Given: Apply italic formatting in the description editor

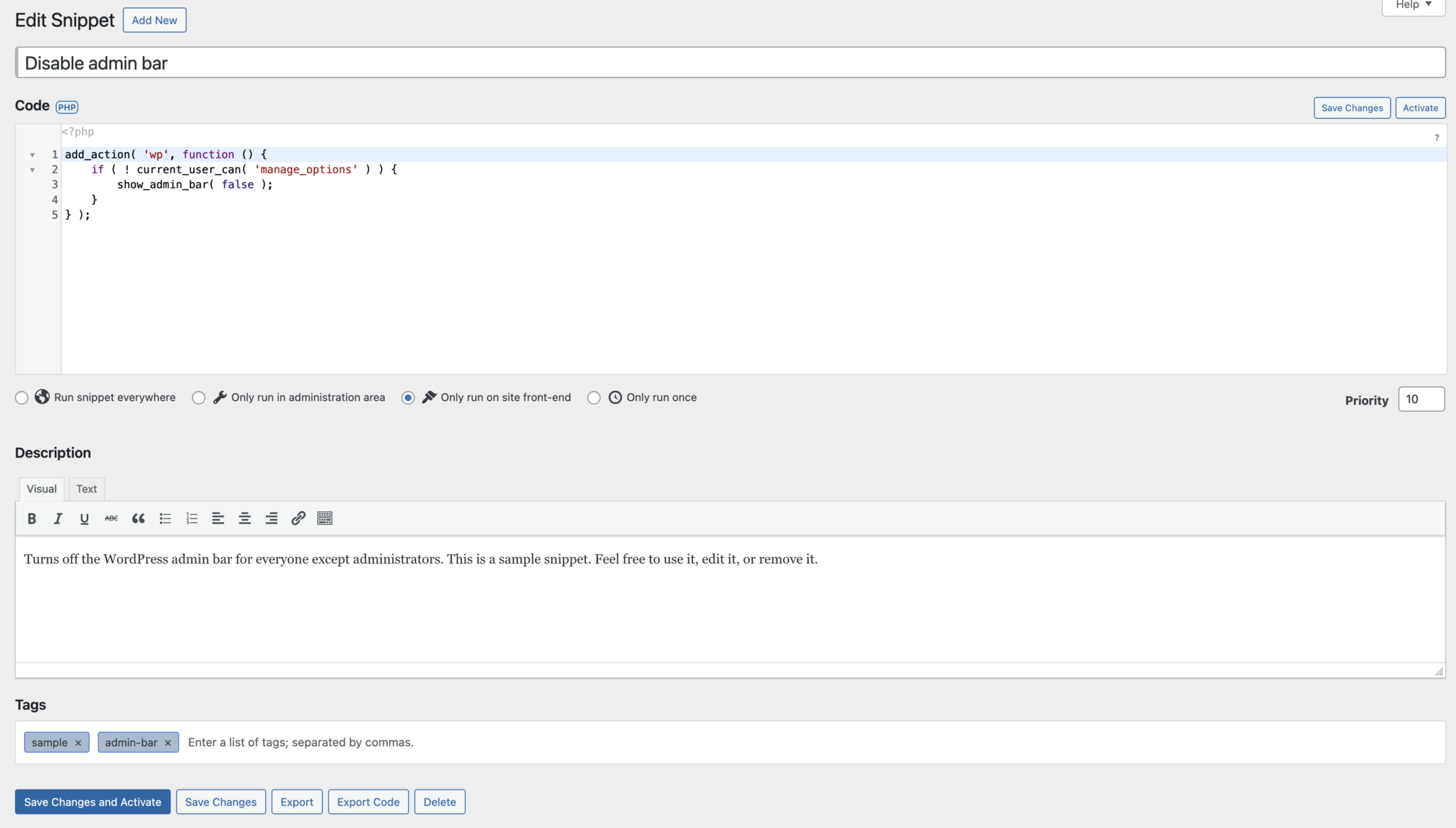Looking at the screenshot, I should (x=58, y=518).
